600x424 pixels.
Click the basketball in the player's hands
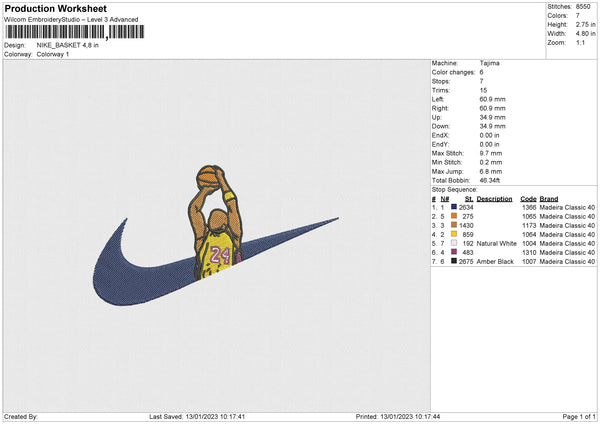click(209, 177)
